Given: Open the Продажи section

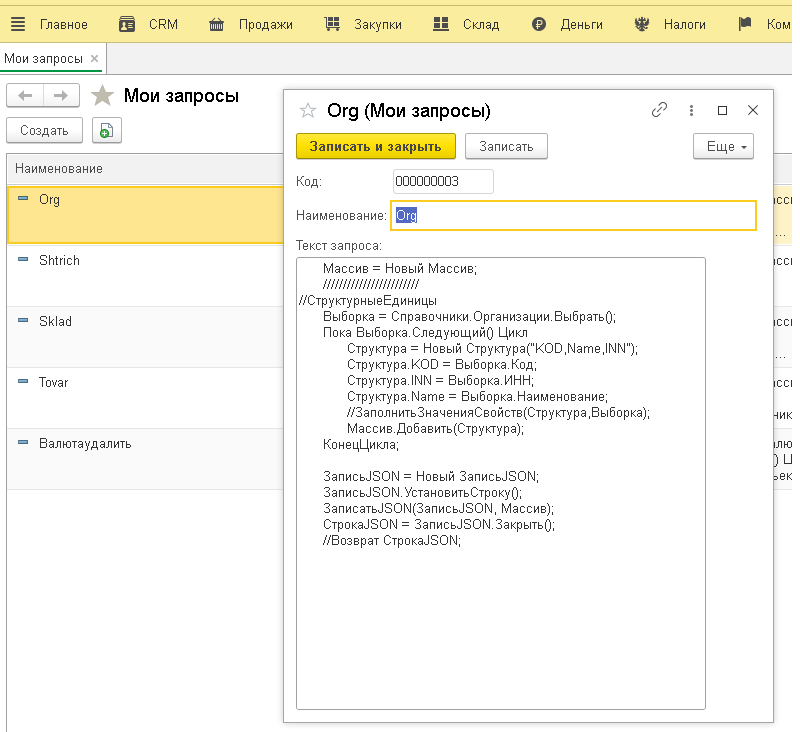Looking at the screenshot, I should 266,24.
